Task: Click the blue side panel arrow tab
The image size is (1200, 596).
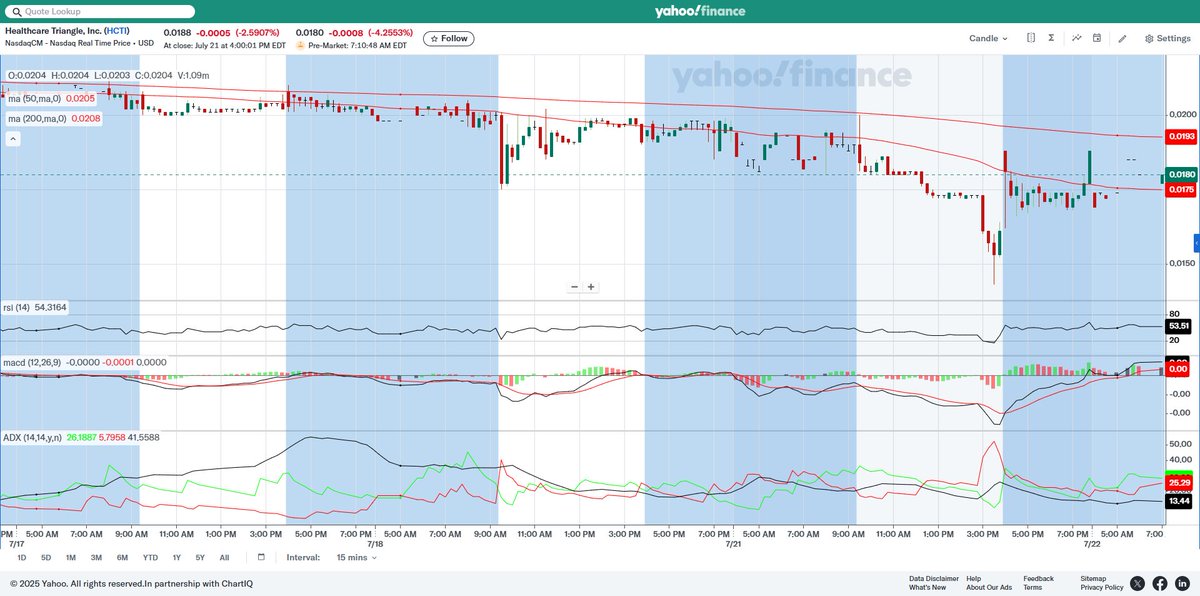Action: coord(1196,243)
